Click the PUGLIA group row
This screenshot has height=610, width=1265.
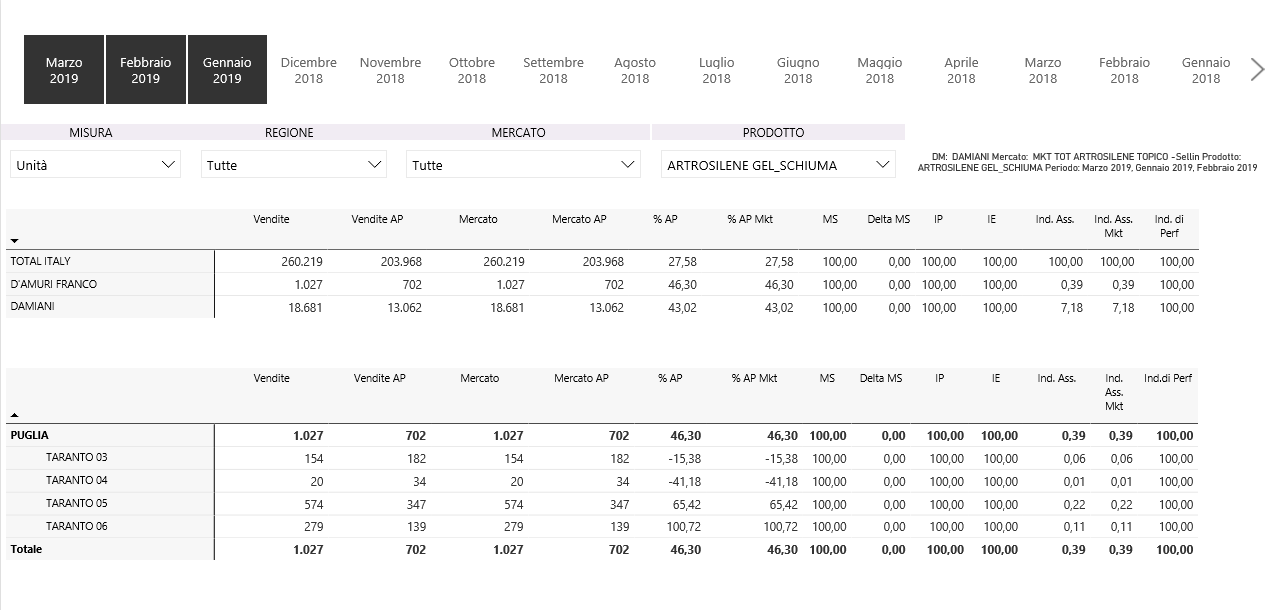coord(30,435)
